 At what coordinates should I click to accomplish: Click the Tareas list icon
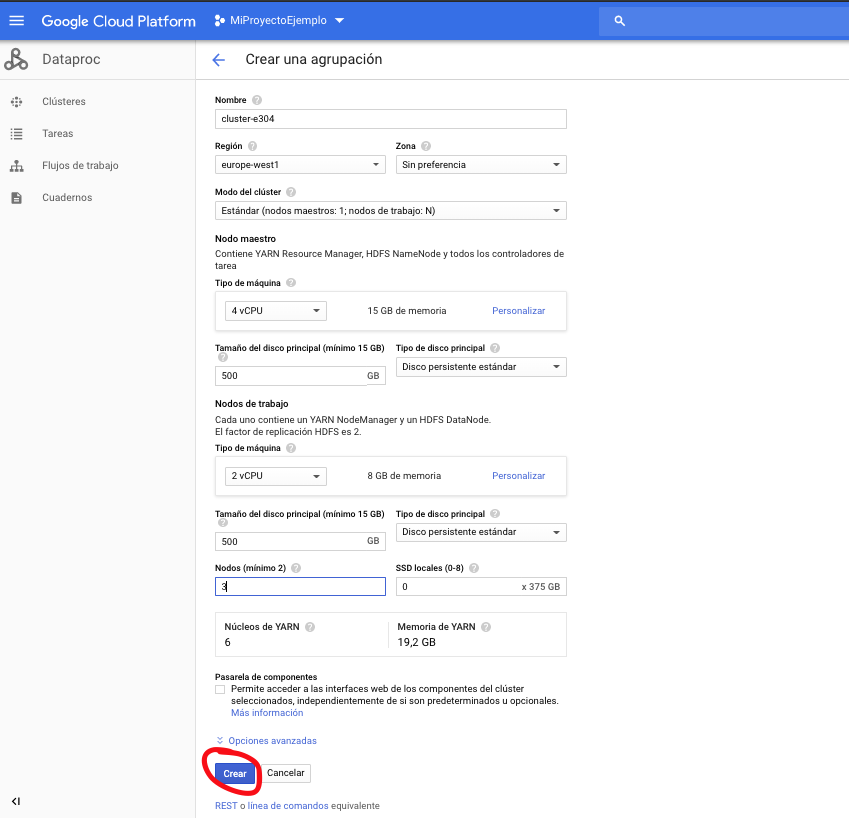point(17,134)
